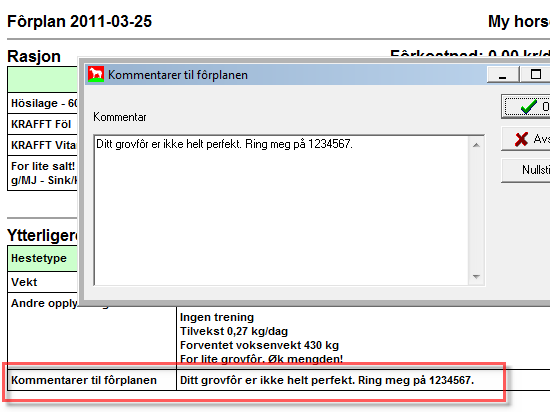Confirm the comment with the green checkmark button
550x412 pixels.
pos(526,106)
